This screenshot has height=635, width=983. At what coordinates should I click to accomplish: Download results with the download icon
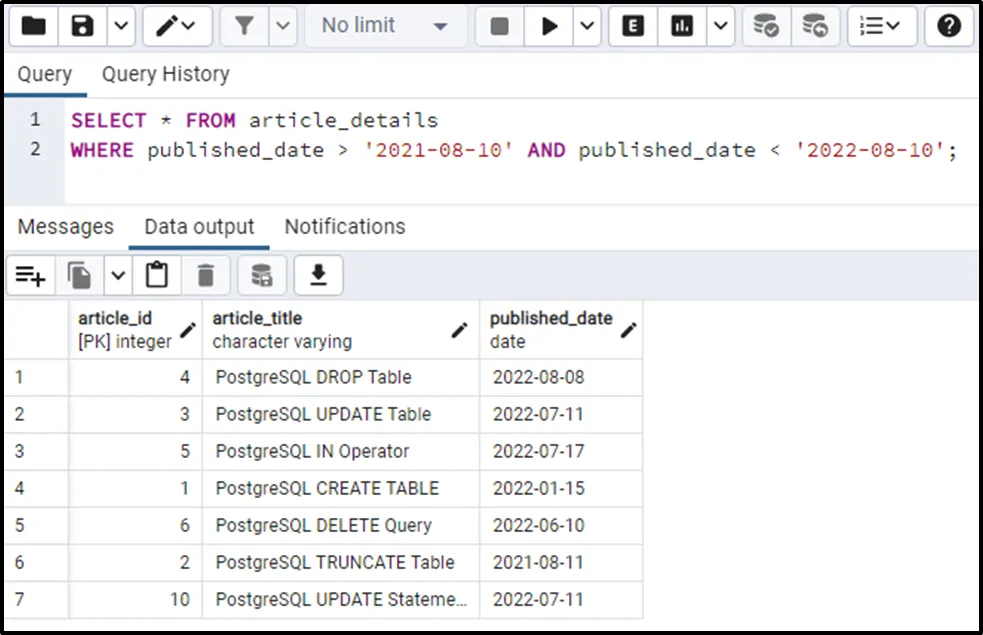[x=318, y=275]
